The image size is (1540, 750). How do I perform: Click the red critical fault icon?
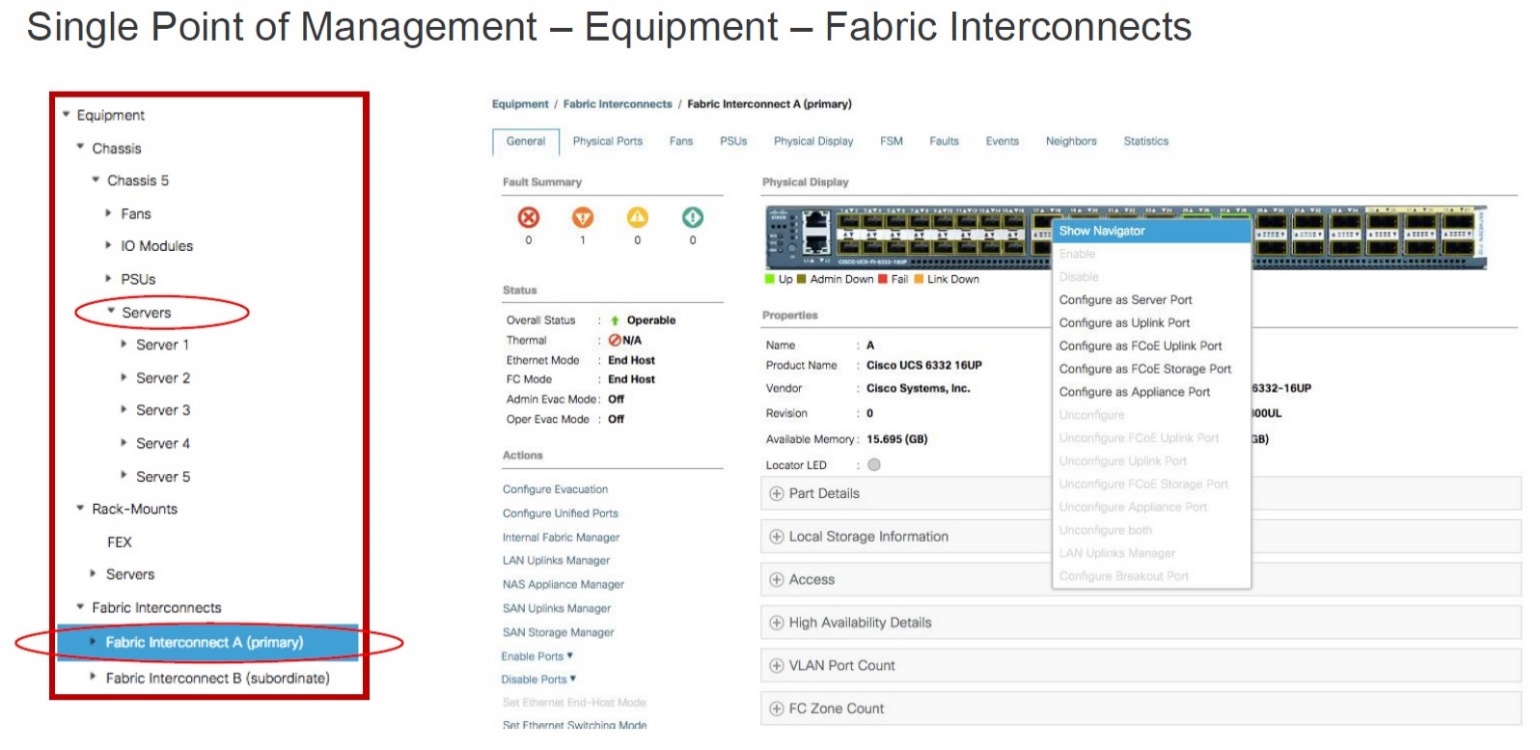528,217
